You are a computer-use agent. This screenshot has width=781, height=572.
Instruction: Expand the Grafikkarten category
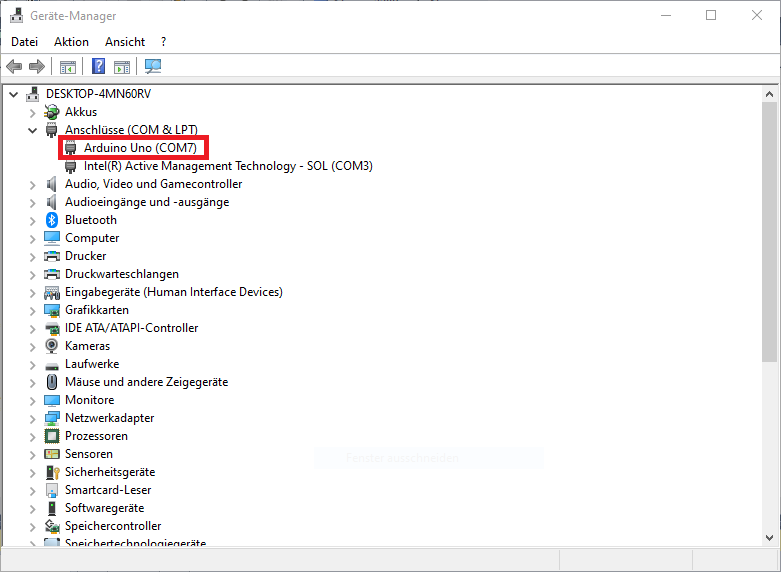(x=33, y=311)
